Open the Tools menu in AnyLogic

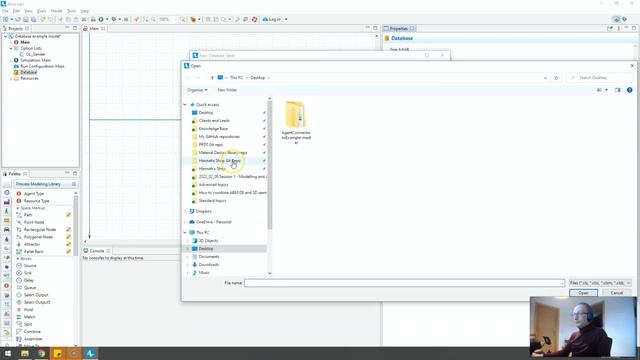pos(71,11)
